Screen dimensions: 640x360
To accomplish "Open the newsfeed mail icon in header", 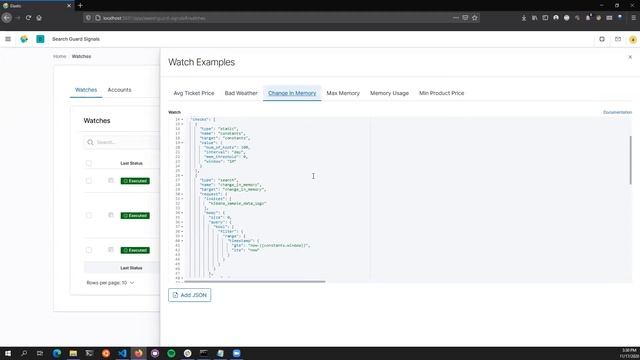I will [618, 39].
